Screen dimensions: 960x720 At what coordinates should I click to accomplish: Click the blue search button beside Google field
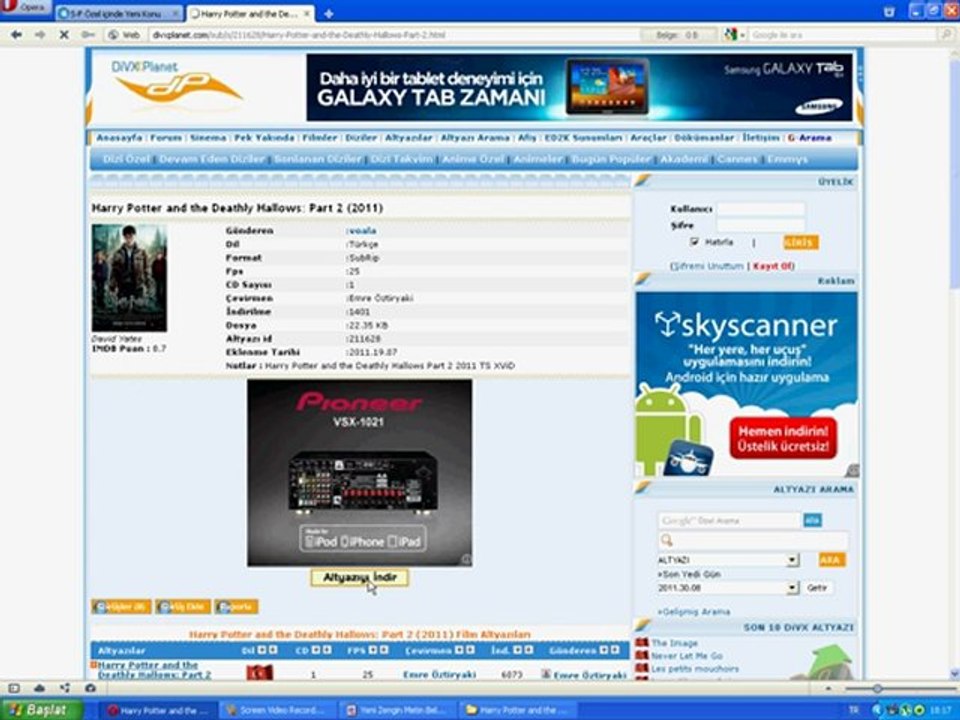(x=812, y=520)
